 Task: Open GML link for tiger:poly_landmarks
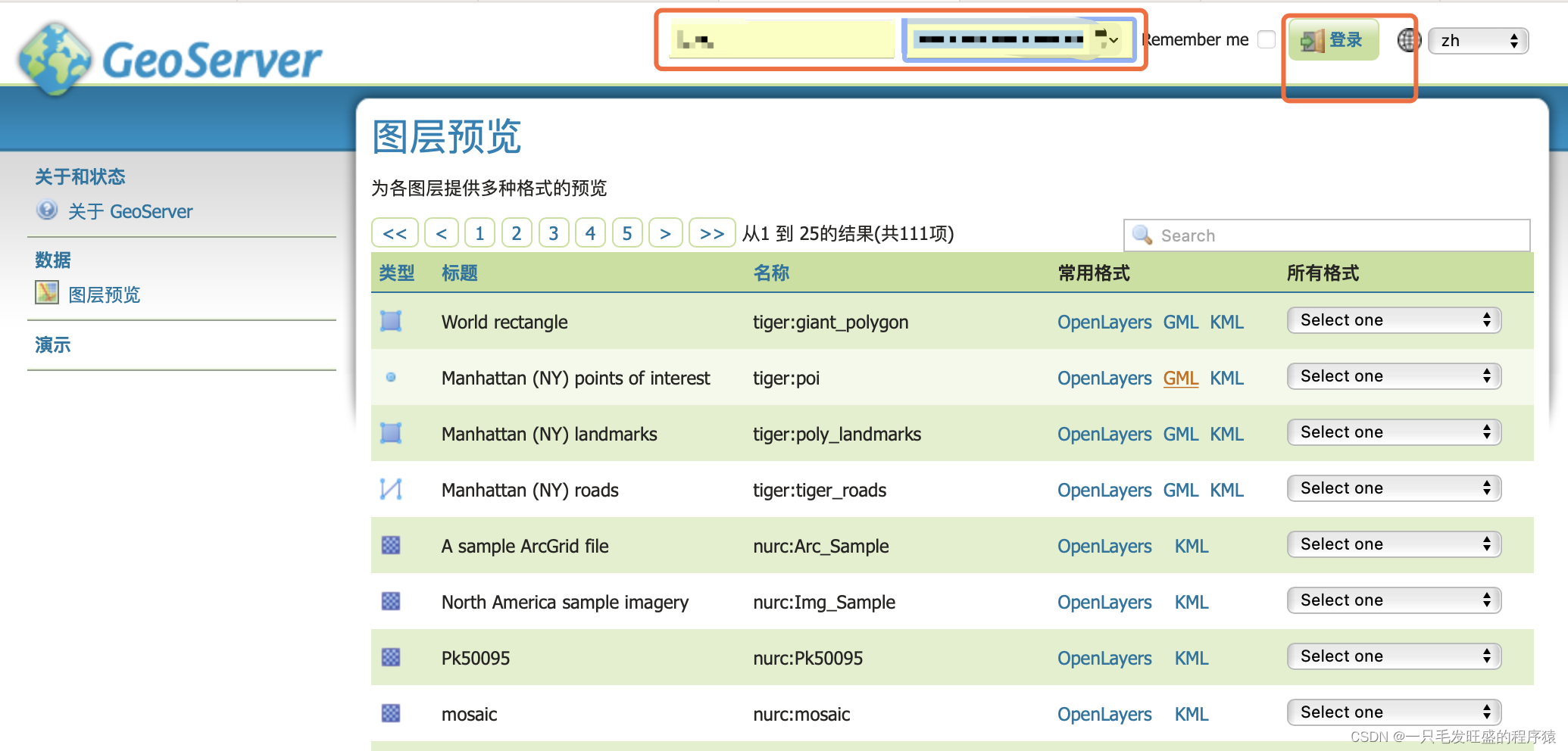[1180, 433]
